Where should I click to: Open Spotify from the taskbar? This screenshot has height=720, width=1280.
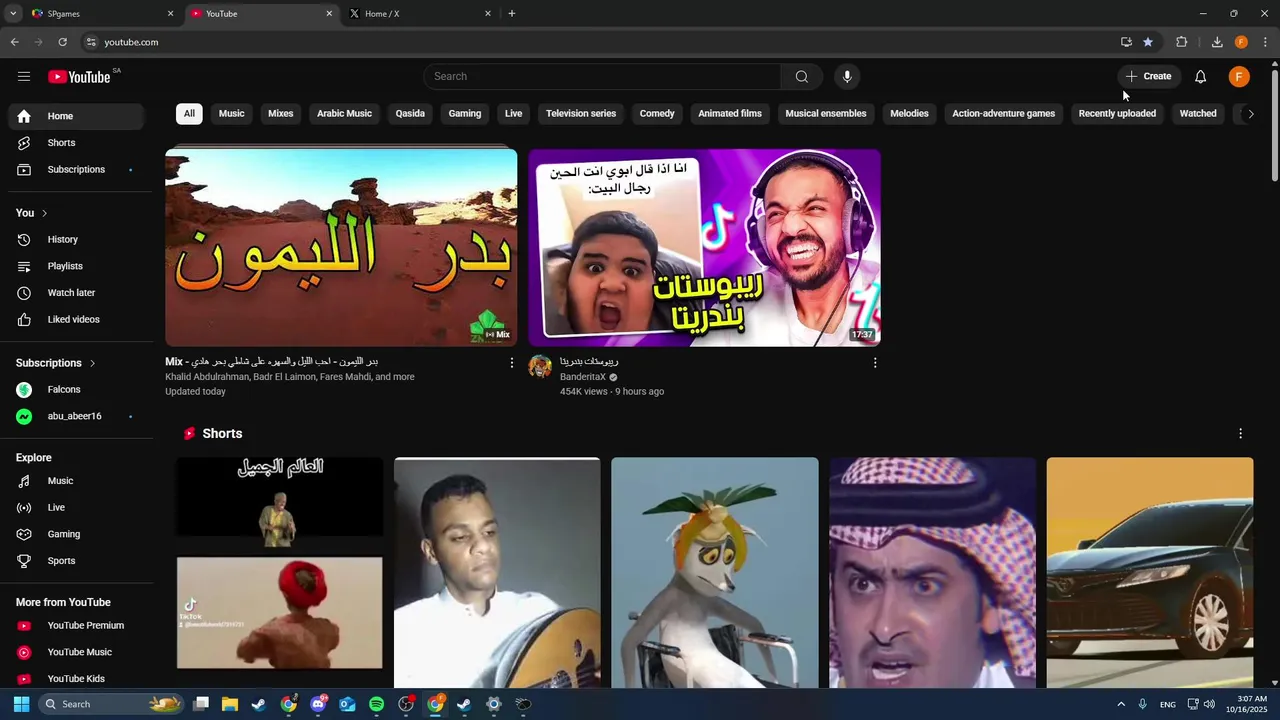(x=376, y=704)
